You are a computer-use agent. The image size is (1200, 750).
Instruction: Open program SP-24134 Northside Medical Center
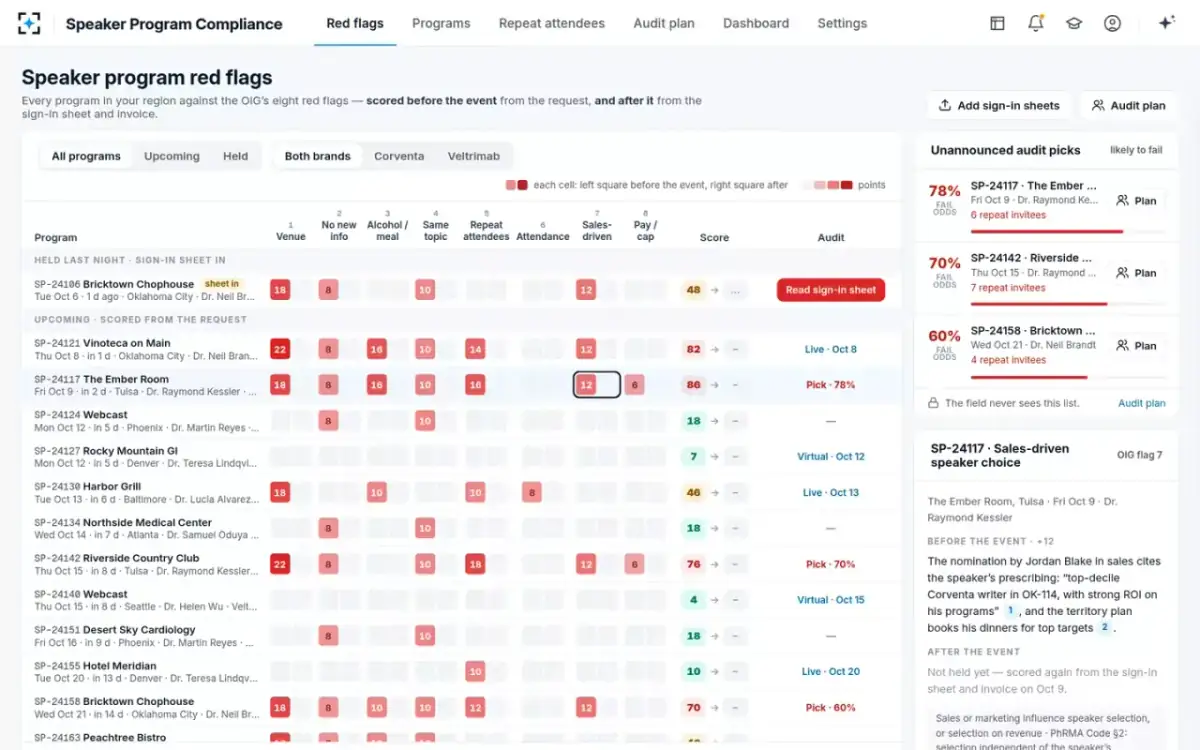tap(460, 529)
